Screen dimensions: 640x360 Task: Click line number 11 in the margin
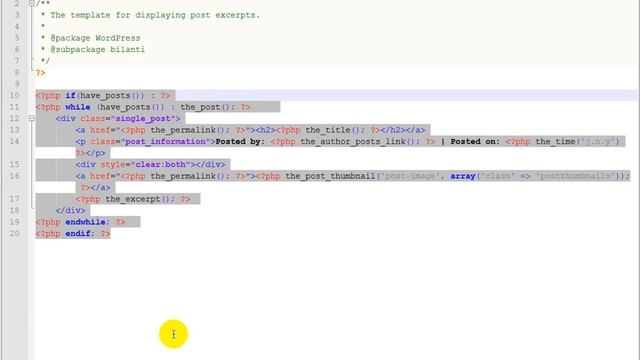pos(14,107)
